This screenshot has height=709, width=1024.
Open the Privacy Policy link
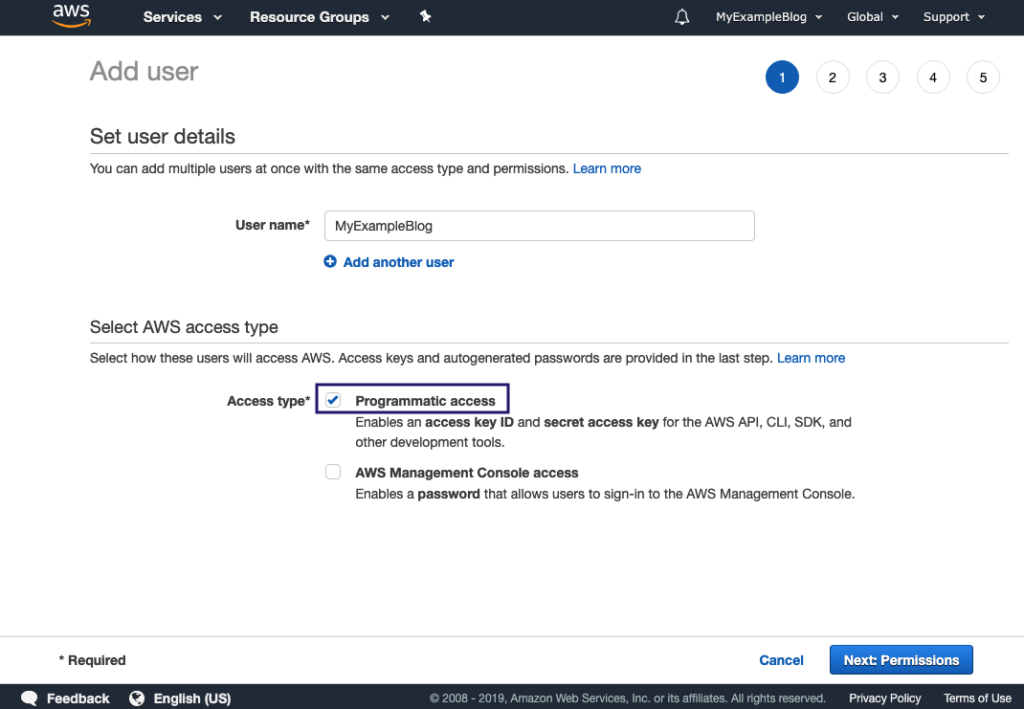pyautogui.click(x=884, y=697)
